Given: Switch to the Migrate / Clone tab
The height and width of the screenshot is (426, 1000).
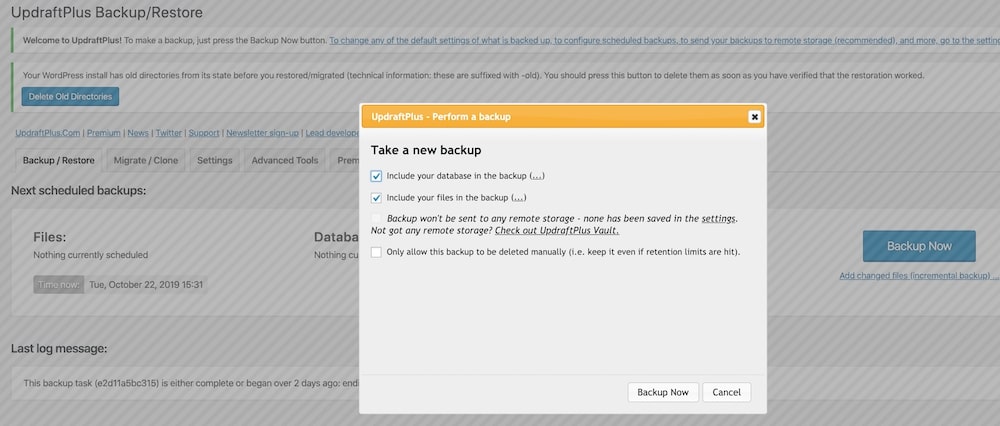Looking at the screenshot, I should coord(146,160).
